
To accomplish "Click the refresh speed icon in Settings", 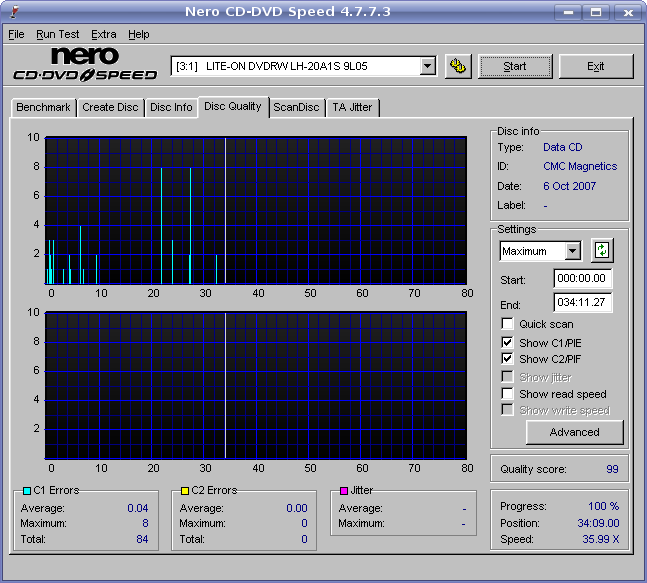I will pos(601,250).
